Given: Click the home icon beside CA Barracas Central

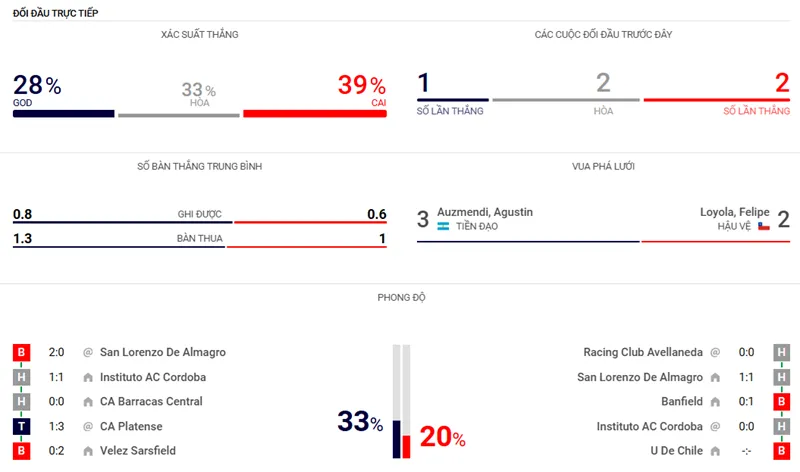Looking at the screenshot, I should pyautogui.click(x=88, y=402).
